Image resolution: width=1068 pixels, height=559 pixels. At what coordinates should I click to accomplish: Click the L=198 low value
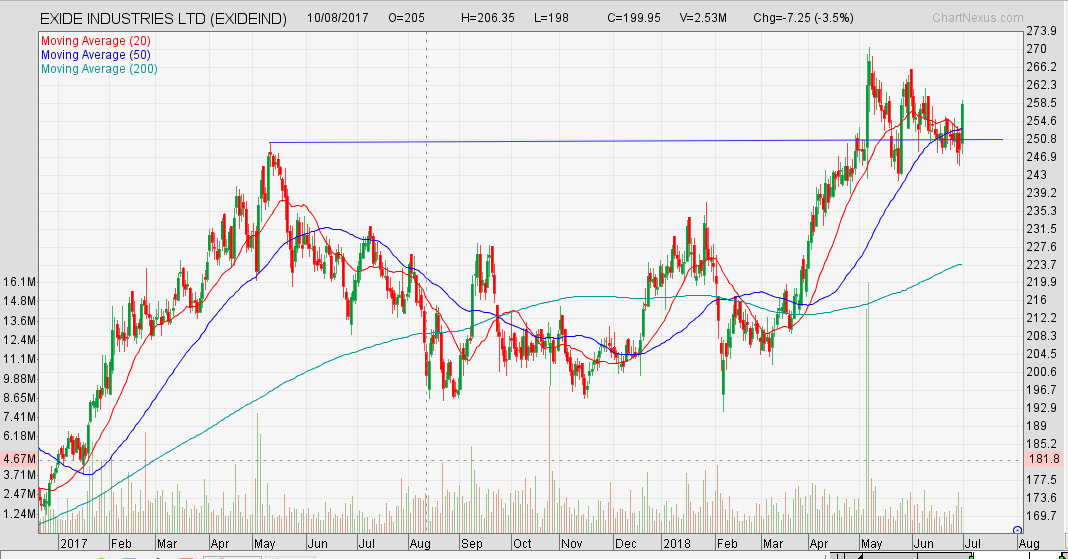[551, 18]
